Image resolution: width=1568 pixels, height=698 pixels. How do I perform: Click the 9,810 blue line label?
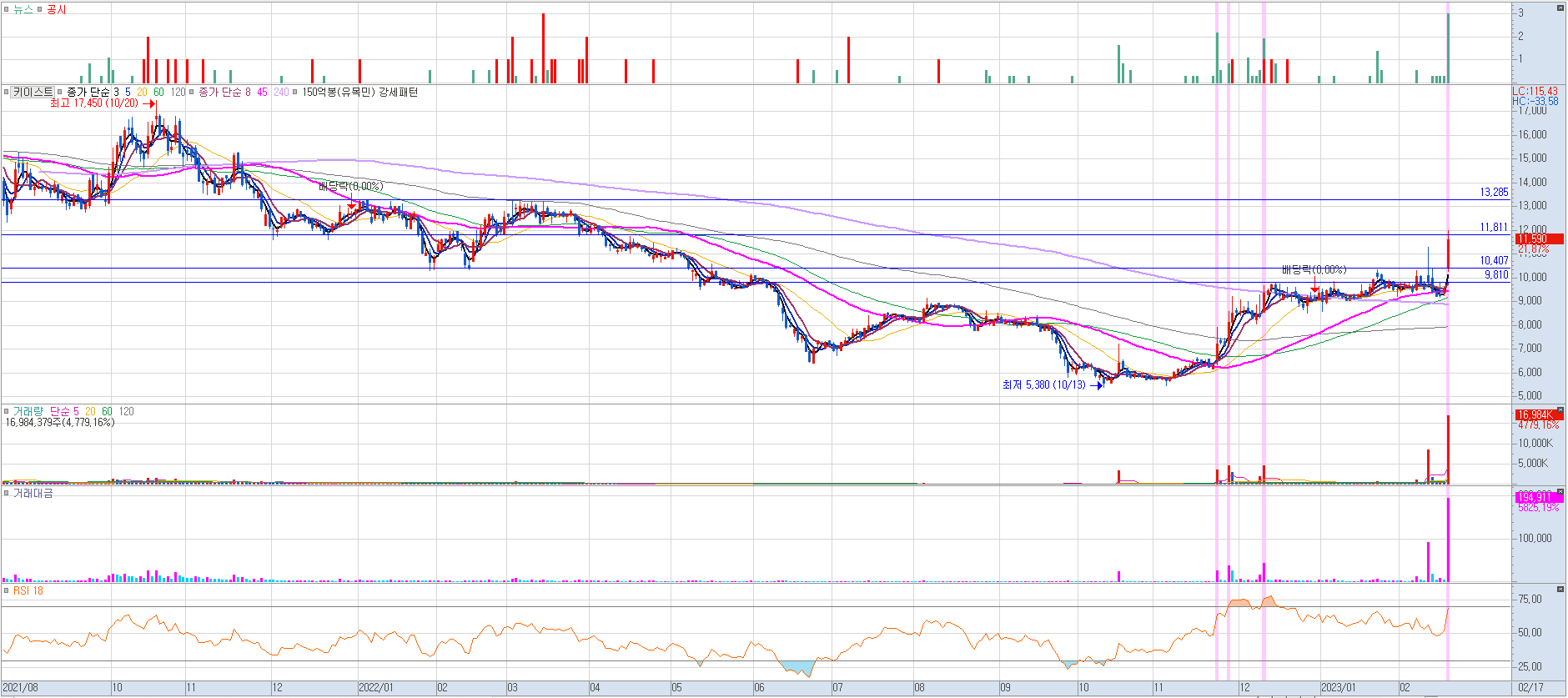[1496, 274]
